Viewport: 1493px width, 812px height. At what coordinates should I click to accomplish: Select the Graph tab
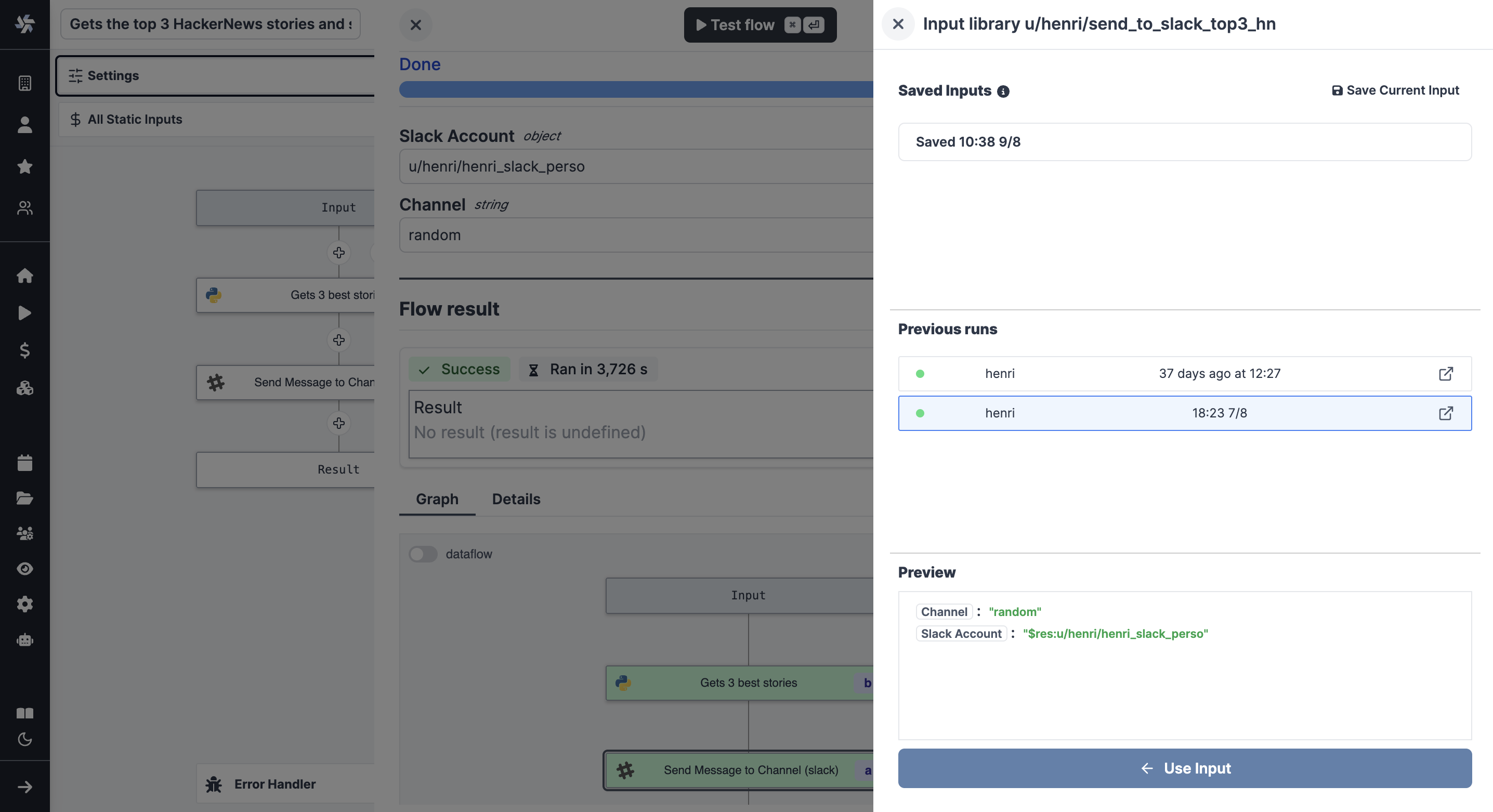[437, 499]
